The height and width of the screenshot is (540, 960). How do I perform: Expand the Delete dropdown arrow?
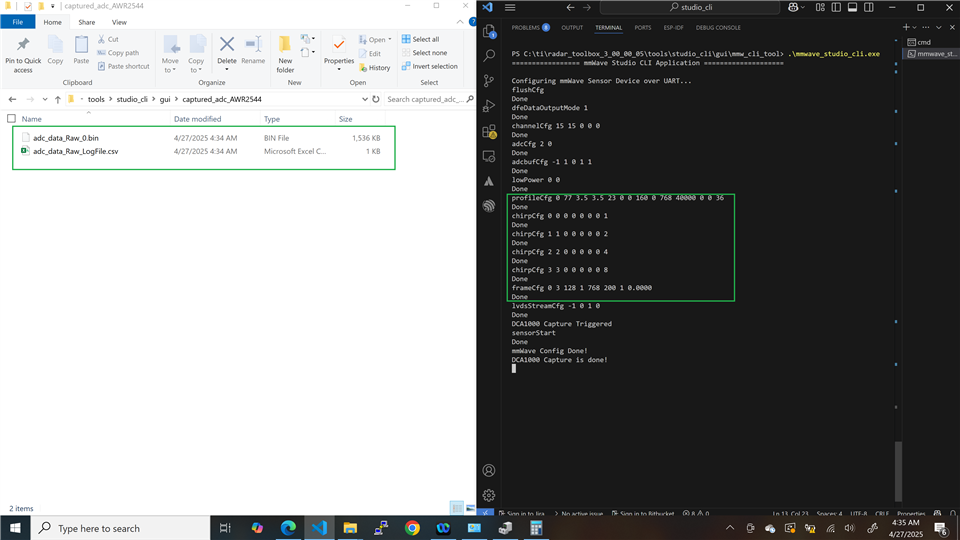(227, 69)
